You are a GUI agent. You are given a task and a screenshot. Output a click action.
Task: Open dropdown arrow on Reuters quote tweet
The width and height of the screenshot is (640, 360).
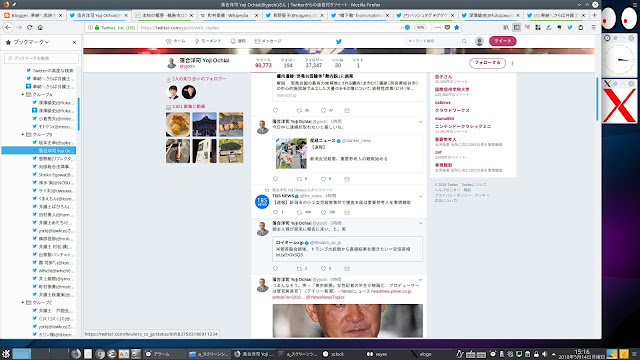tap(420, 223)
